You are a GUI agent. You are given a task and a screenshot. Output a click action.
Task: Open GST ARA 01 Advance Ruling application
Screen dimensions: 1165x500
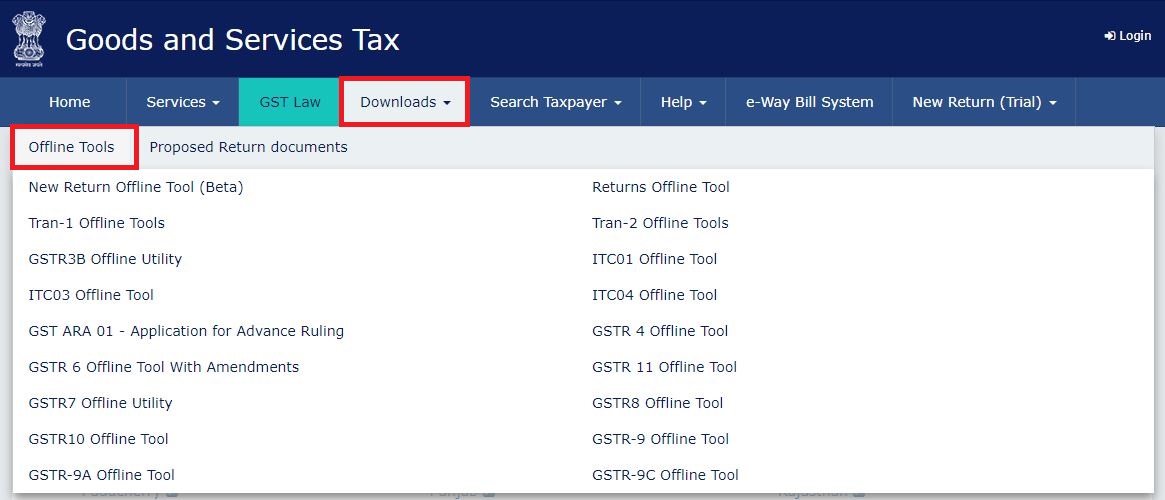click(x=186, y=331)
